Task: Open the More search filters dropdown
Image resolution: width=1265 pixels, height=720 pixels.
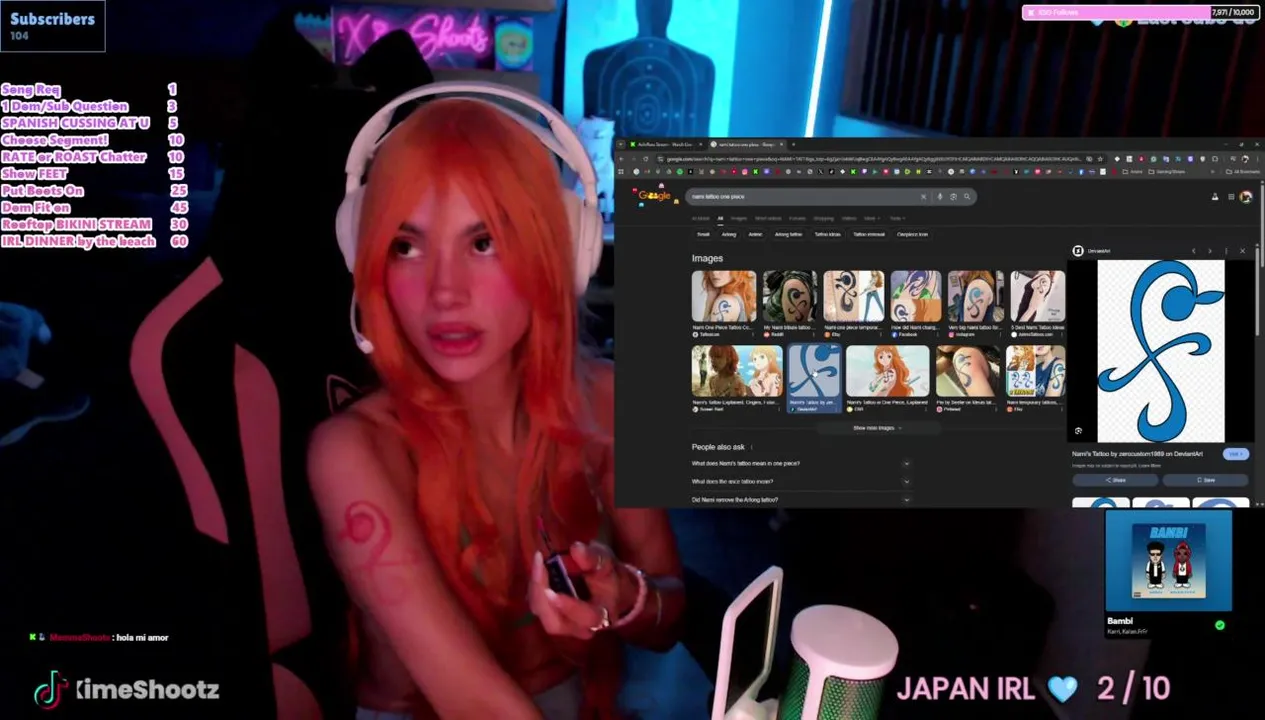Action: click(872, 218)
